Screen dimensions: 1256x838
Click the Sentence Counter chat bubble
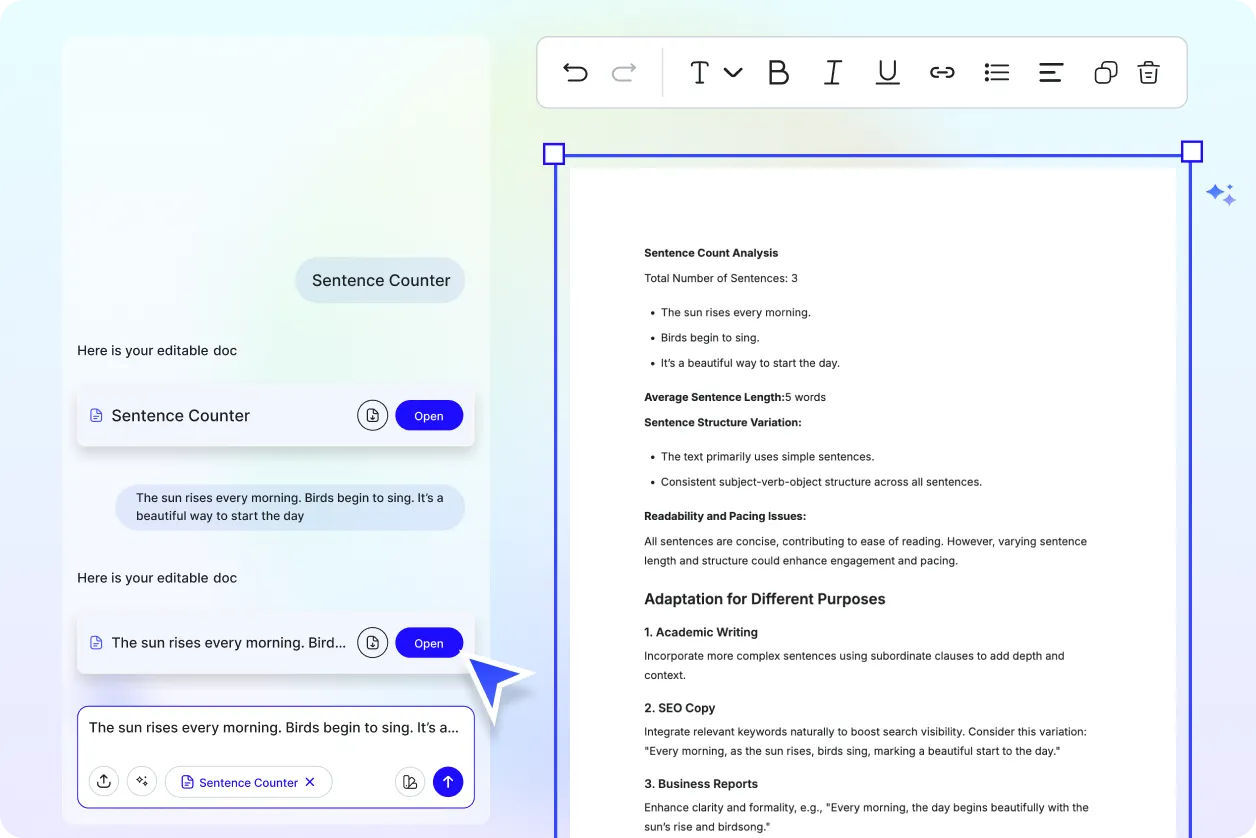(380, 280)
